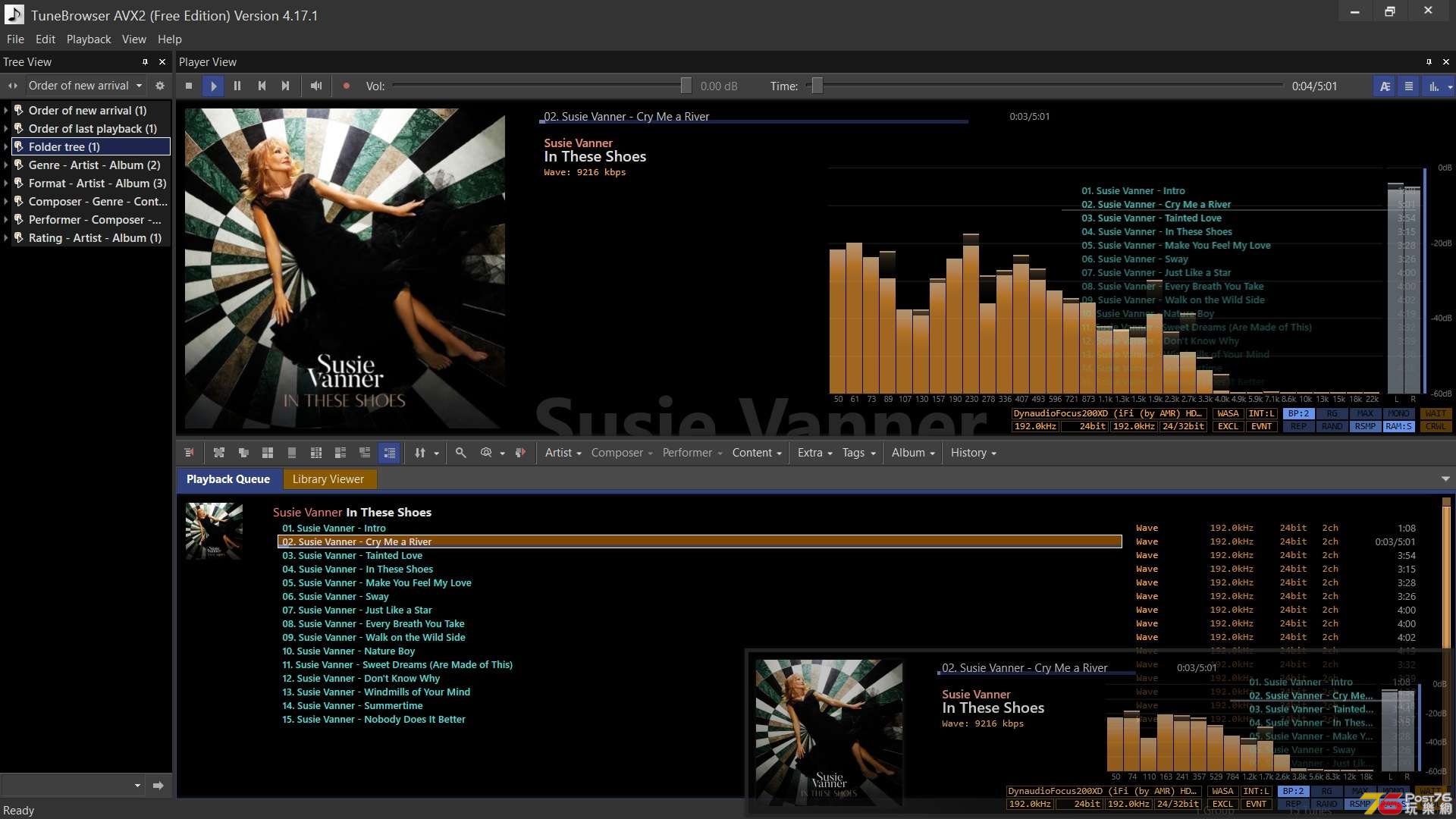Toggle the WAIT indicator
This screenshot has width=1456, height=819.
(x=1436, y=413)
